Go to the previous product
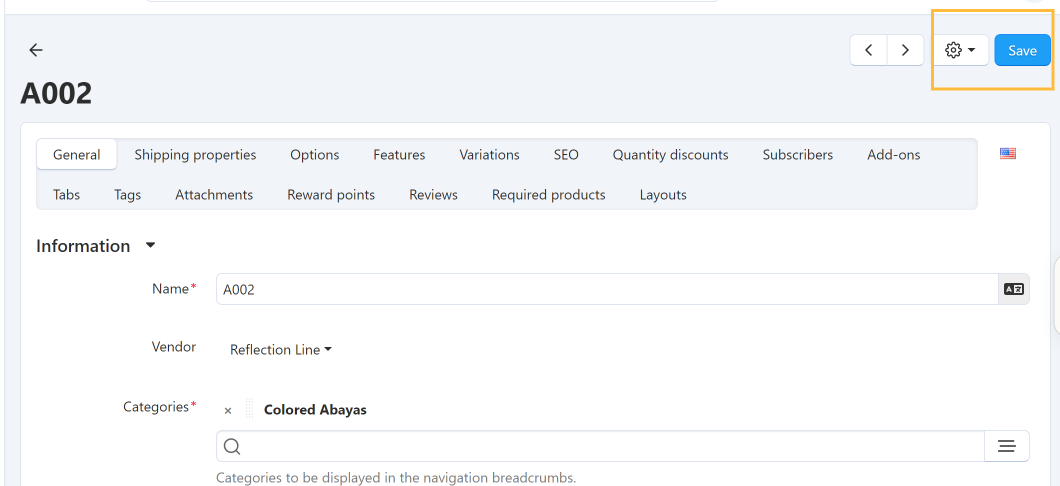Viewport: 1060px width, 486px height. coord(869,50)
